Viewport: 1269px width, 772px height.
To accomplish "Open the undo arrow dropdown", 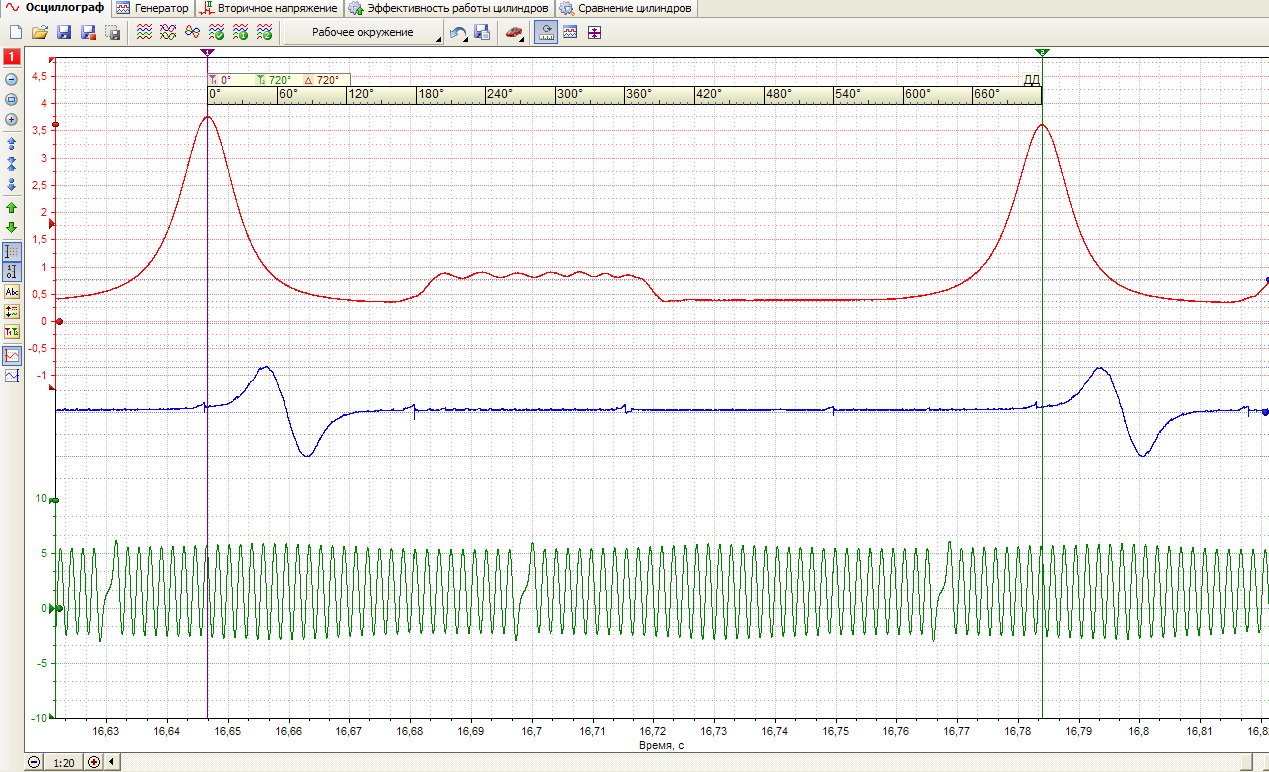I will (458, 33).
